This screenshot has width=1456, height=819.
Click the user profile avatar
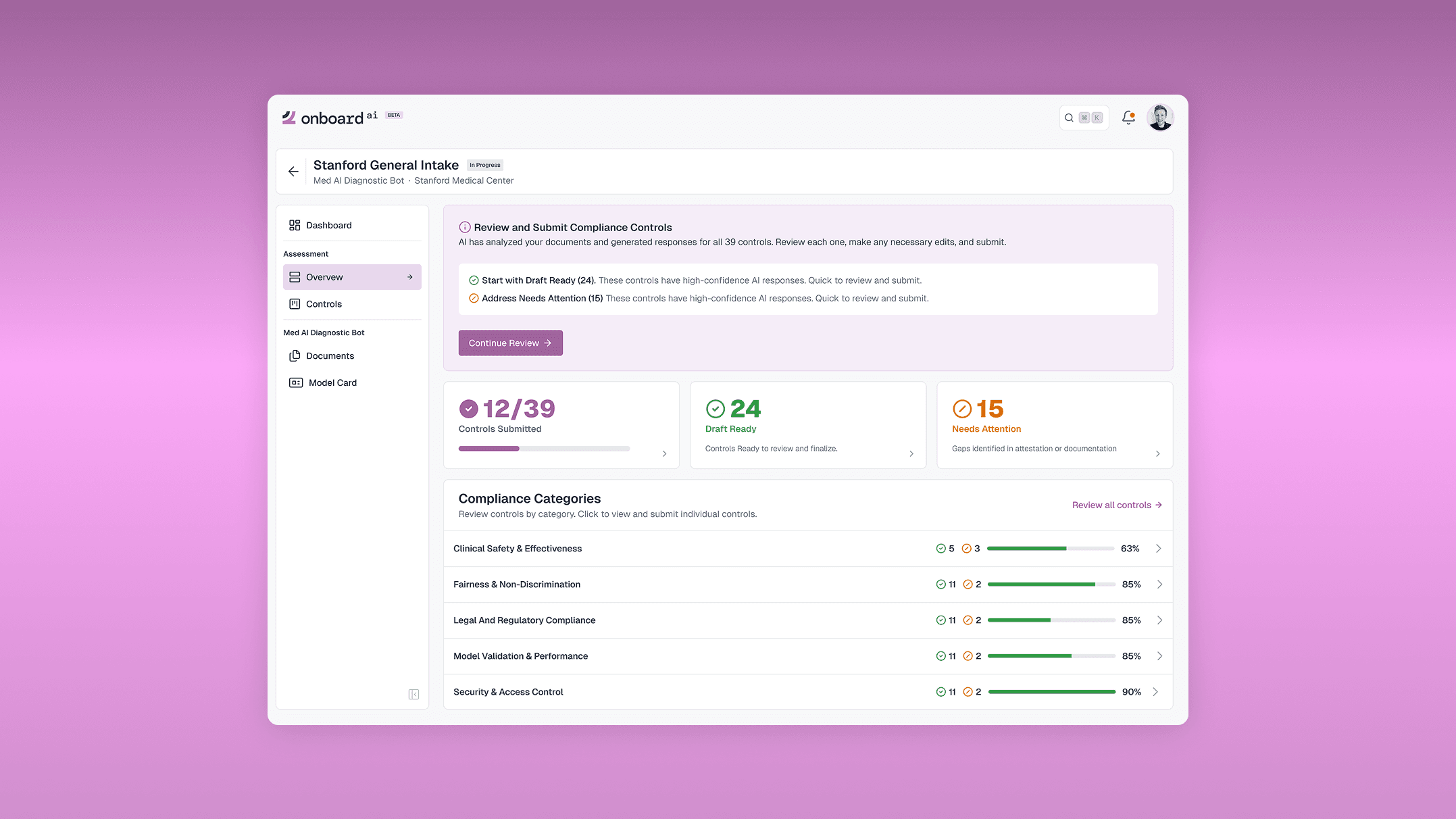(1160, 118)
